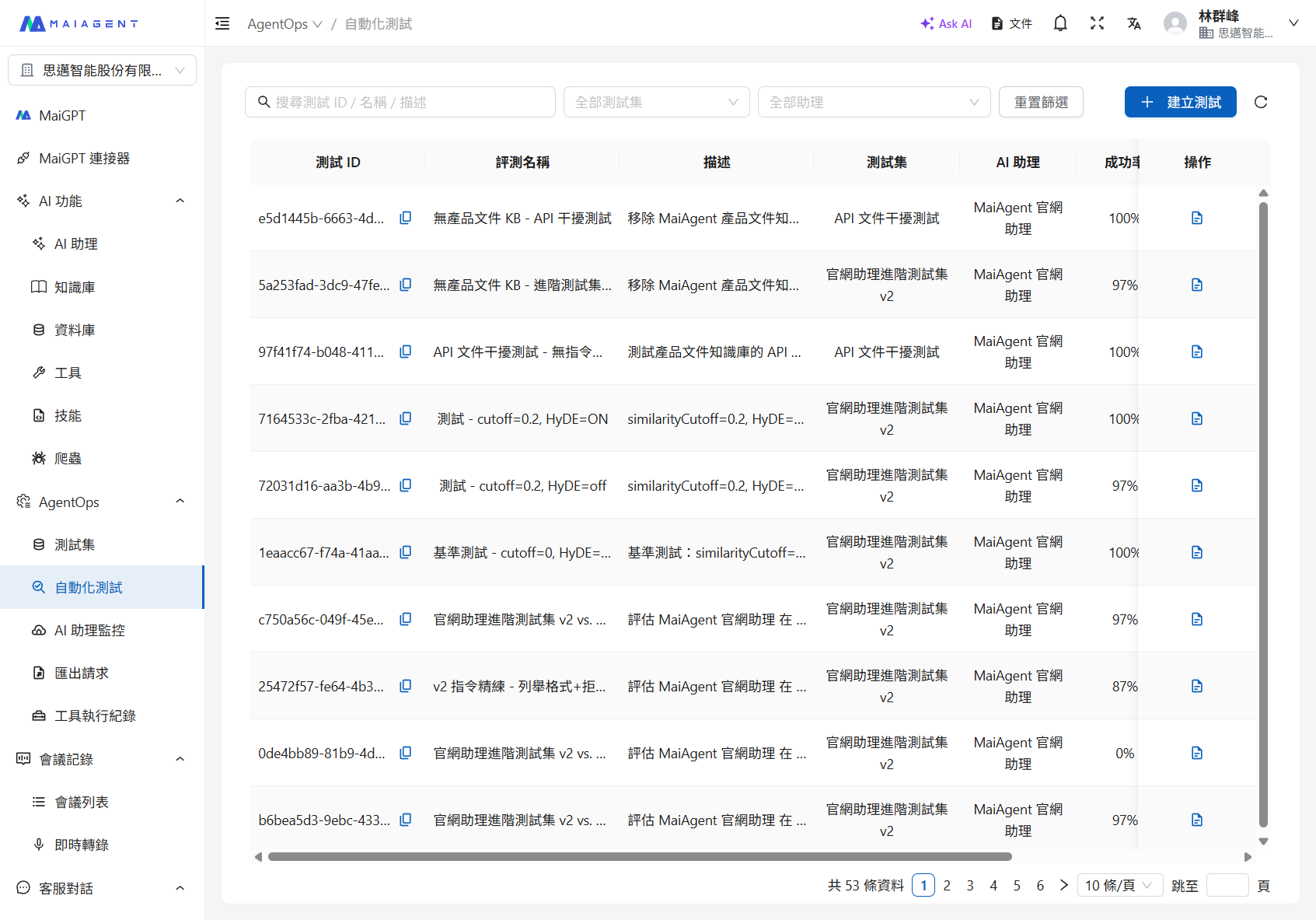The image size is (1316, 920).
Task: Open the Ask AI assistant
Action: coord(945,23)
